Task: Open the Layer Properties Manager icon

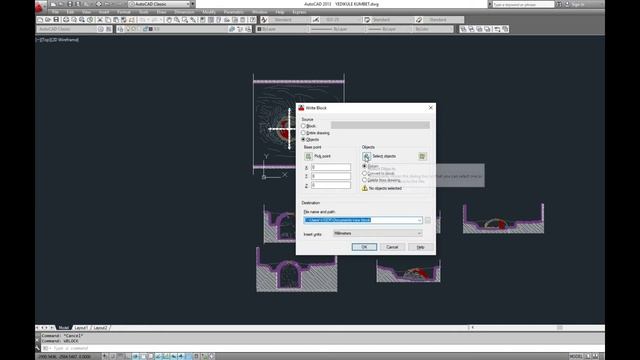Action: click(121, 29)
